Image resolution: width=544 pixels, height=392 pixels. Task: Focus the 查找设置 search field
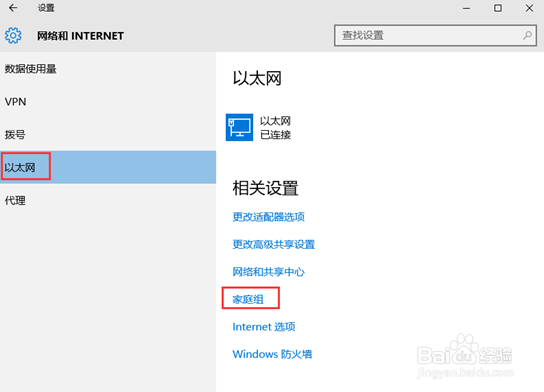point(435,35)
